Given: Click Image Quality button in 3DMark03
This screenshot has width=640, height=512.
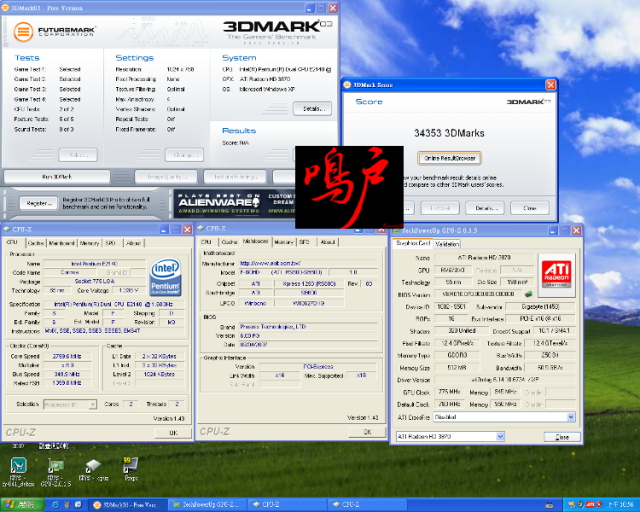Looking at the screenshot, I should [166, 177].
